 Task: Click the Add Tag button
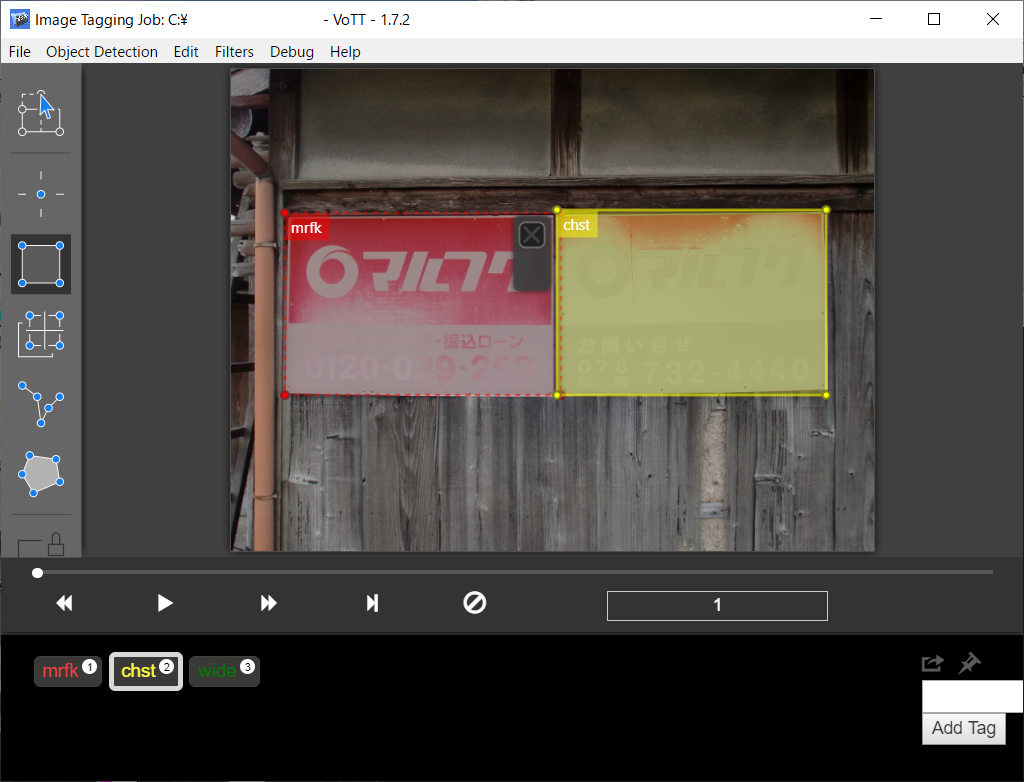963,728
